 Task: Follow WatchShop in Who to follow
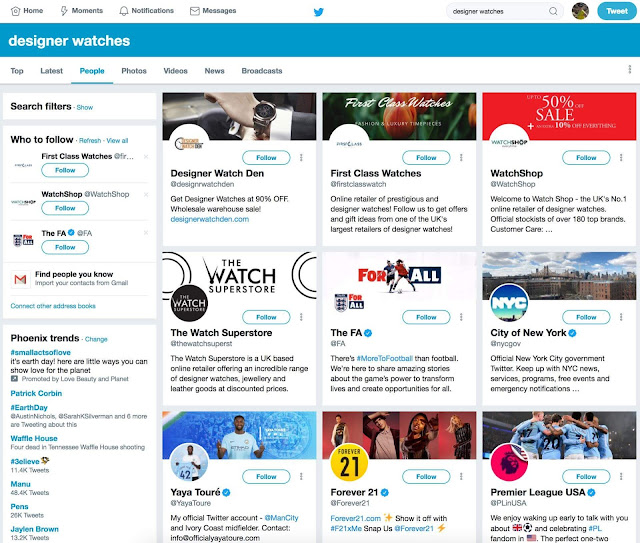tap(65, 208)
